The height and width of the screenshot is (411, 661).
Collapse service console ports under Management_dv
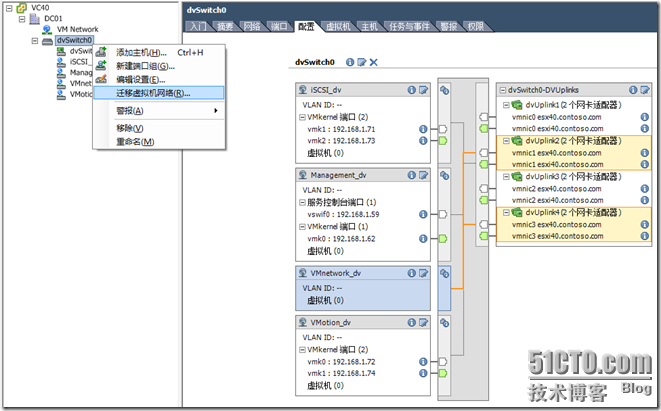click(302, 202)
